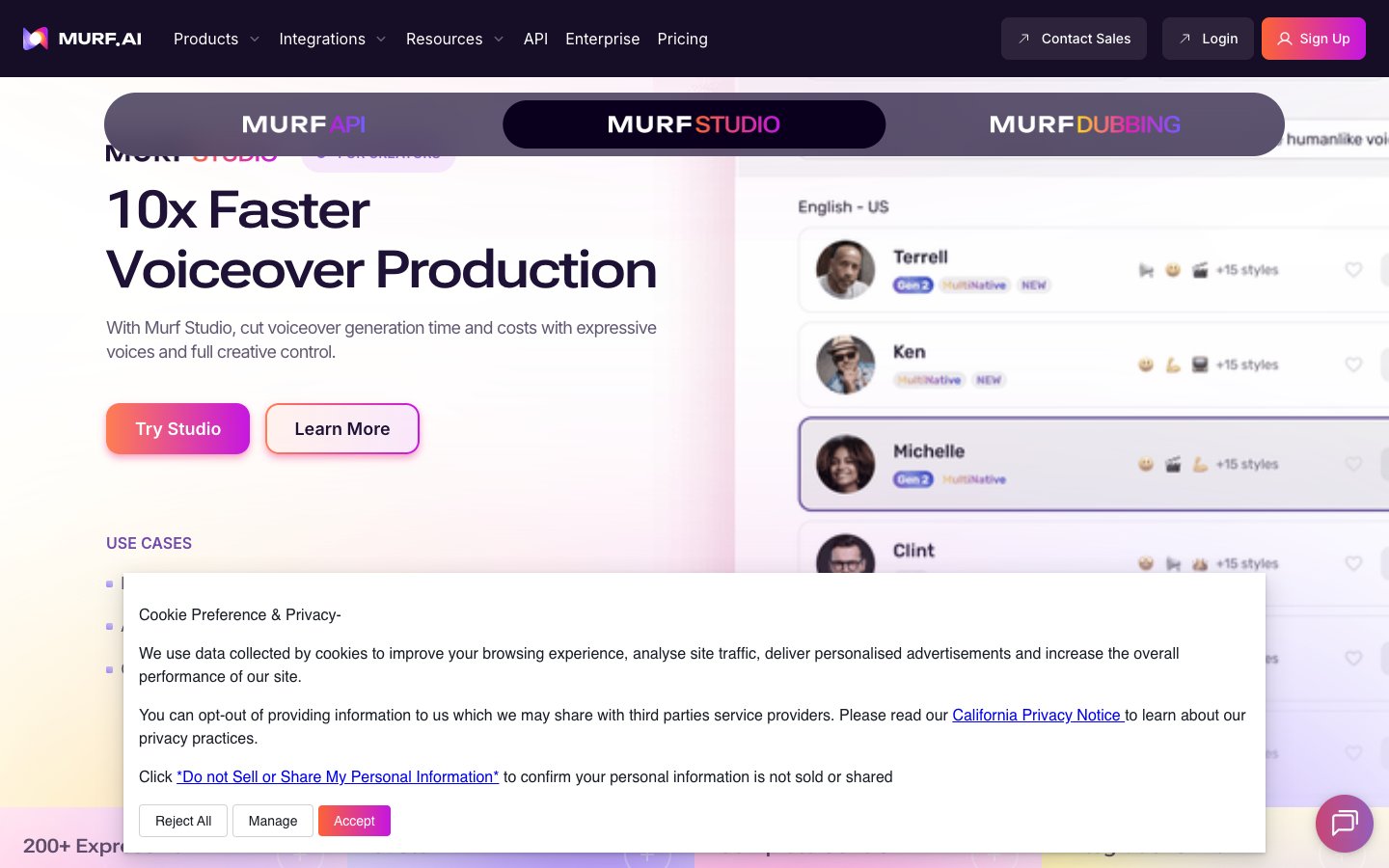Select the Murf Dubbing tab
Viewport: 1389px width, 868px height.
pos(1084,124)
